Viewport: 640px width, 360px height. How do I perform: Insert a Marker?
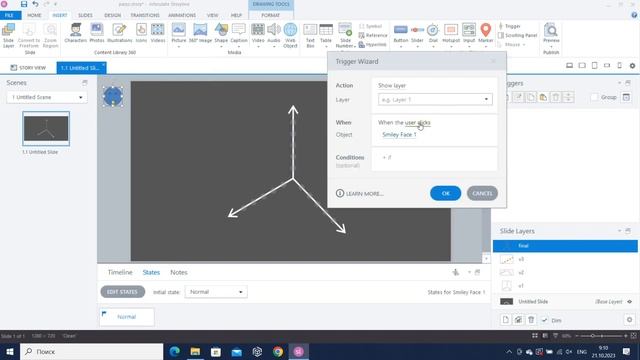(485, 34)
